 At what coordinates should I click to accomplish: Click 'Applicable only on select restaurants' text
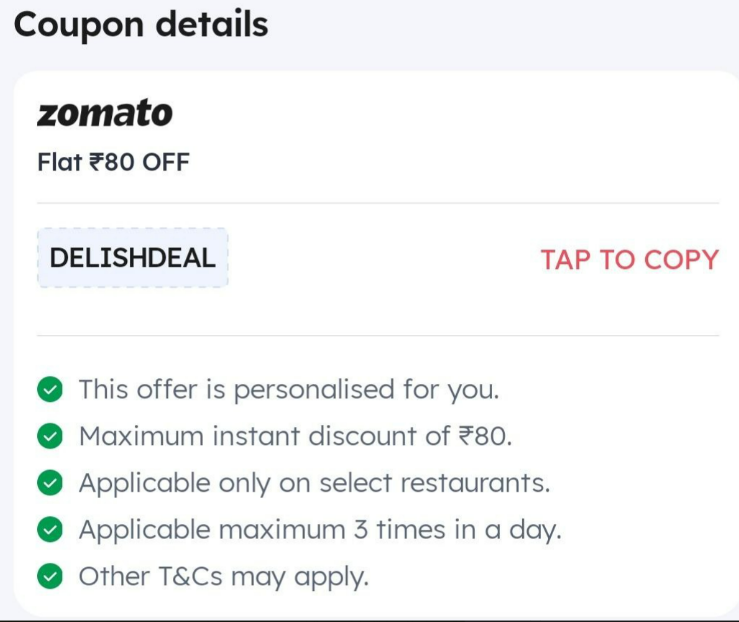pyautogui.click(x=314, y=483)
